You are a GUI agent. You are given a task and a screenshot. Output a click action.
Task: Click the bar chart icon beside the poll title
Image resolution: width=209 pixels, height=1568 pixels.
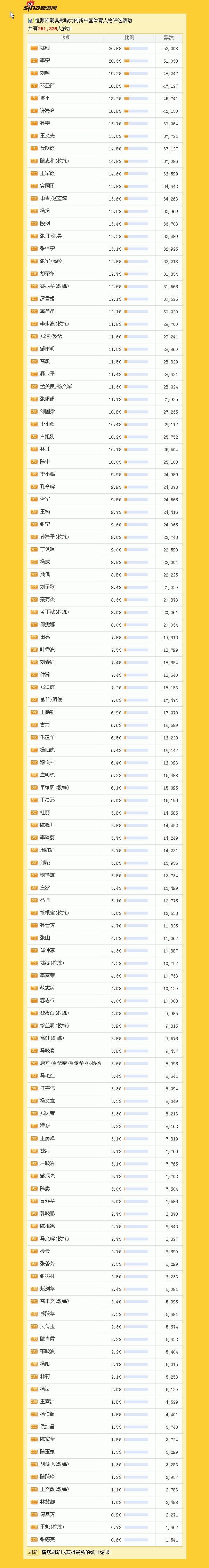click(x=30, y=21)
